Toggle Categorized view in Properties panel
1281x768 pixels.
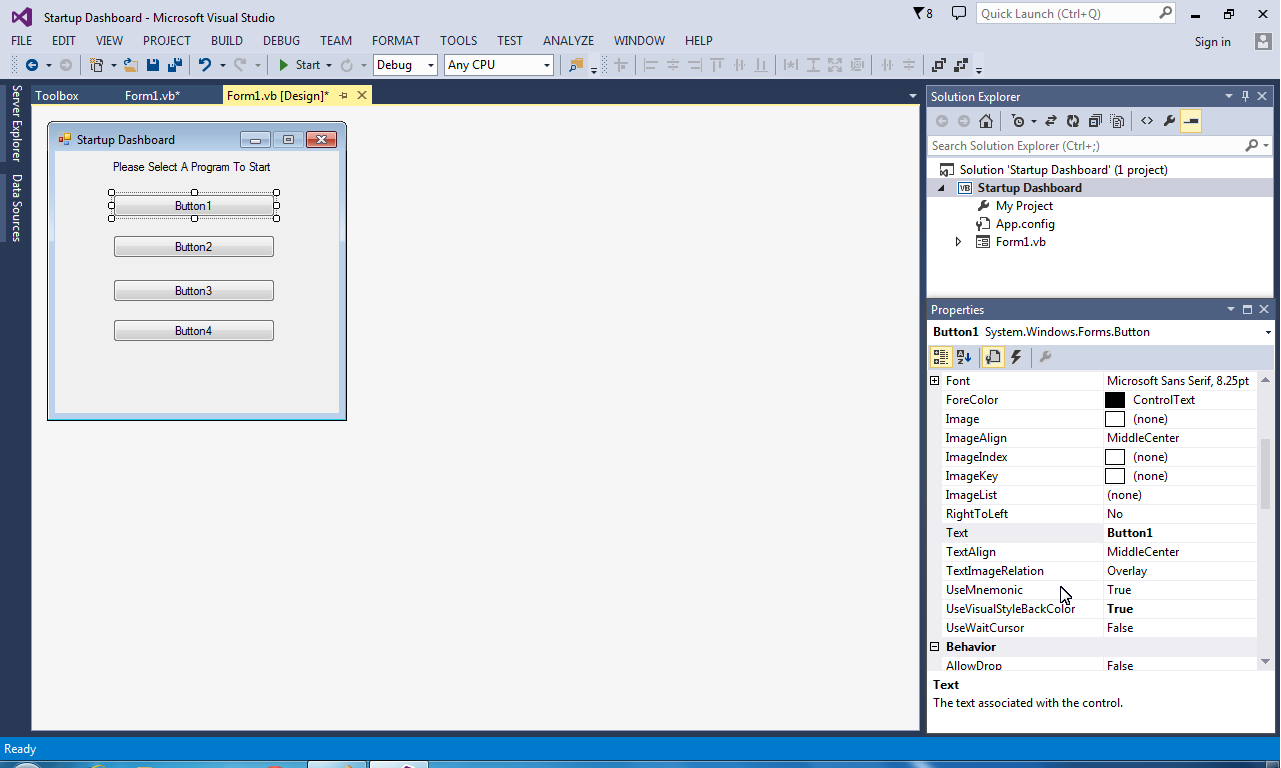point(940,357)
